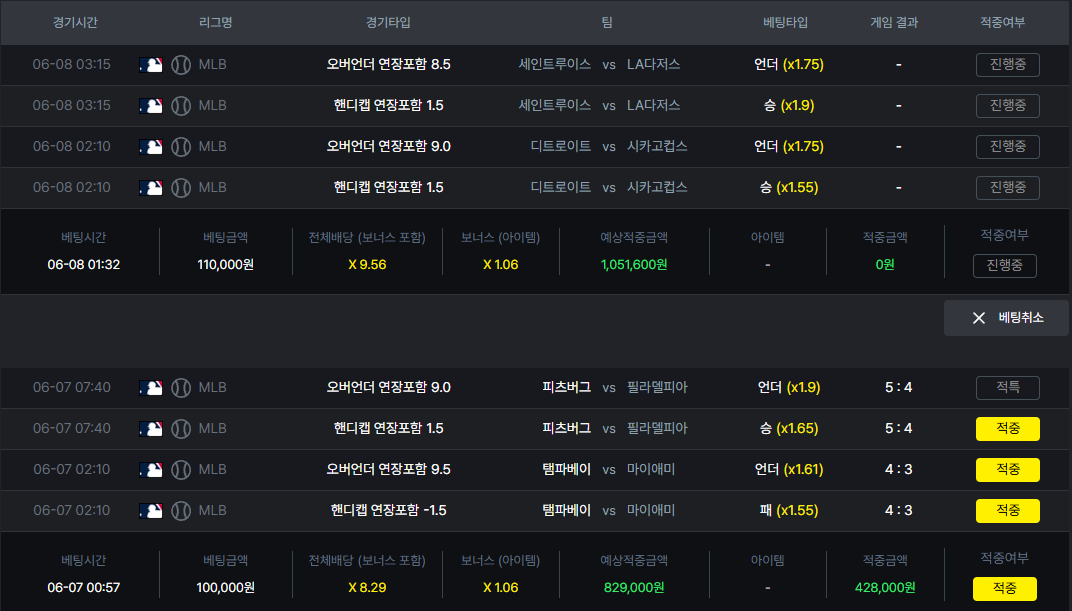Click yellow 적중 badge in Pittsburgh handicap row
This screenshot has height=611, width=1072.
click(1008, 429)
